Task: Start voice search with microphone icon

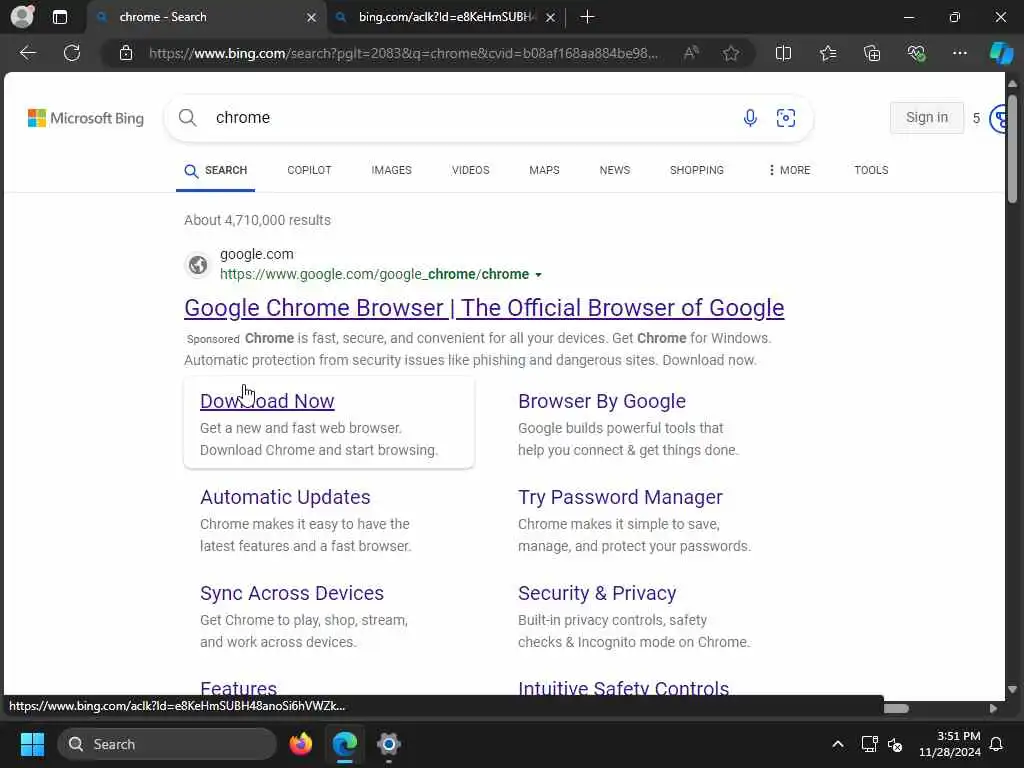Action: [750, 118]
